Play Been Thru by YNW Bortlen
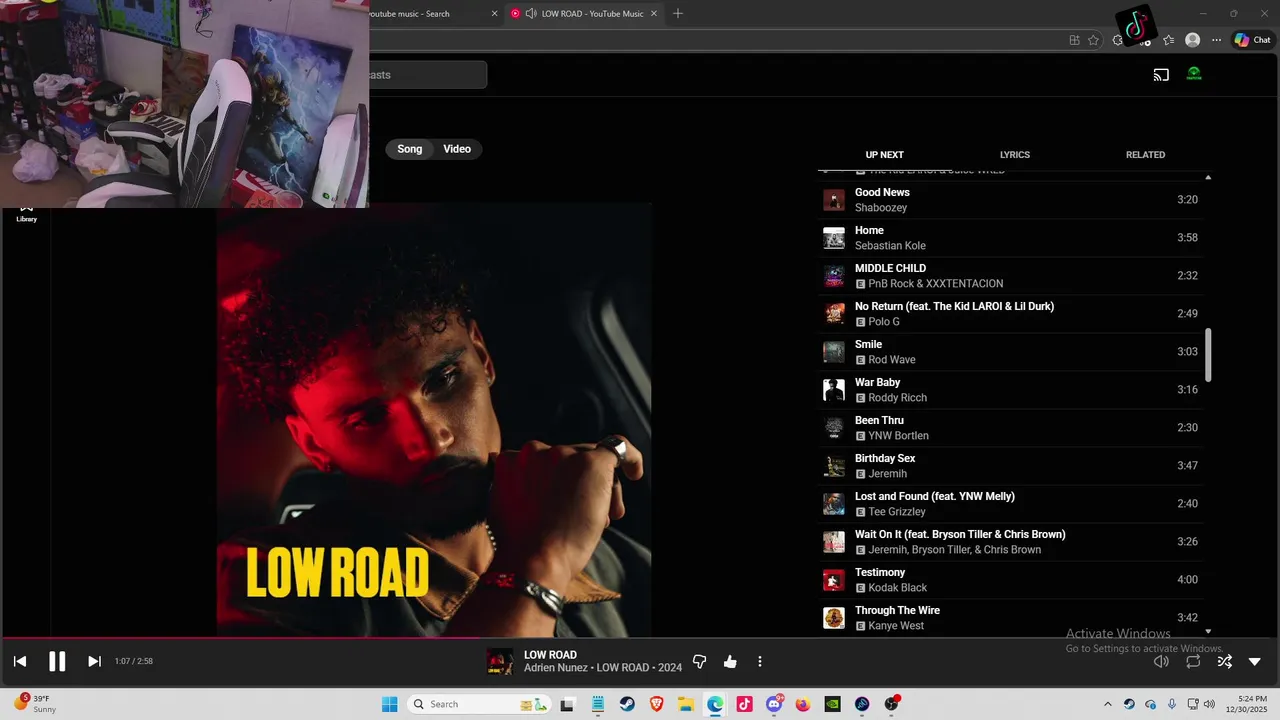The width and height of the screenshot is (1280, 720). [1011, 428]
